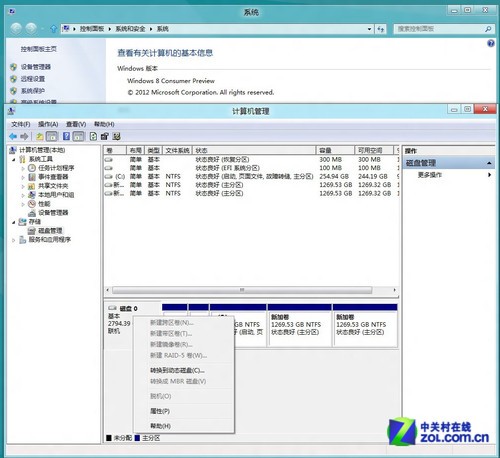Toggle the Show/Hide Action Pane toolbar icon
This screenshot has width=500, height=458.
point(78,136)
